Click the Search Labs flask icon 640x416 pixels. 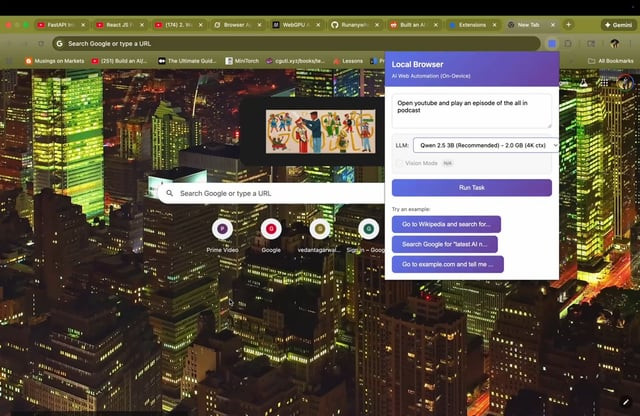(x=584, y=83)
